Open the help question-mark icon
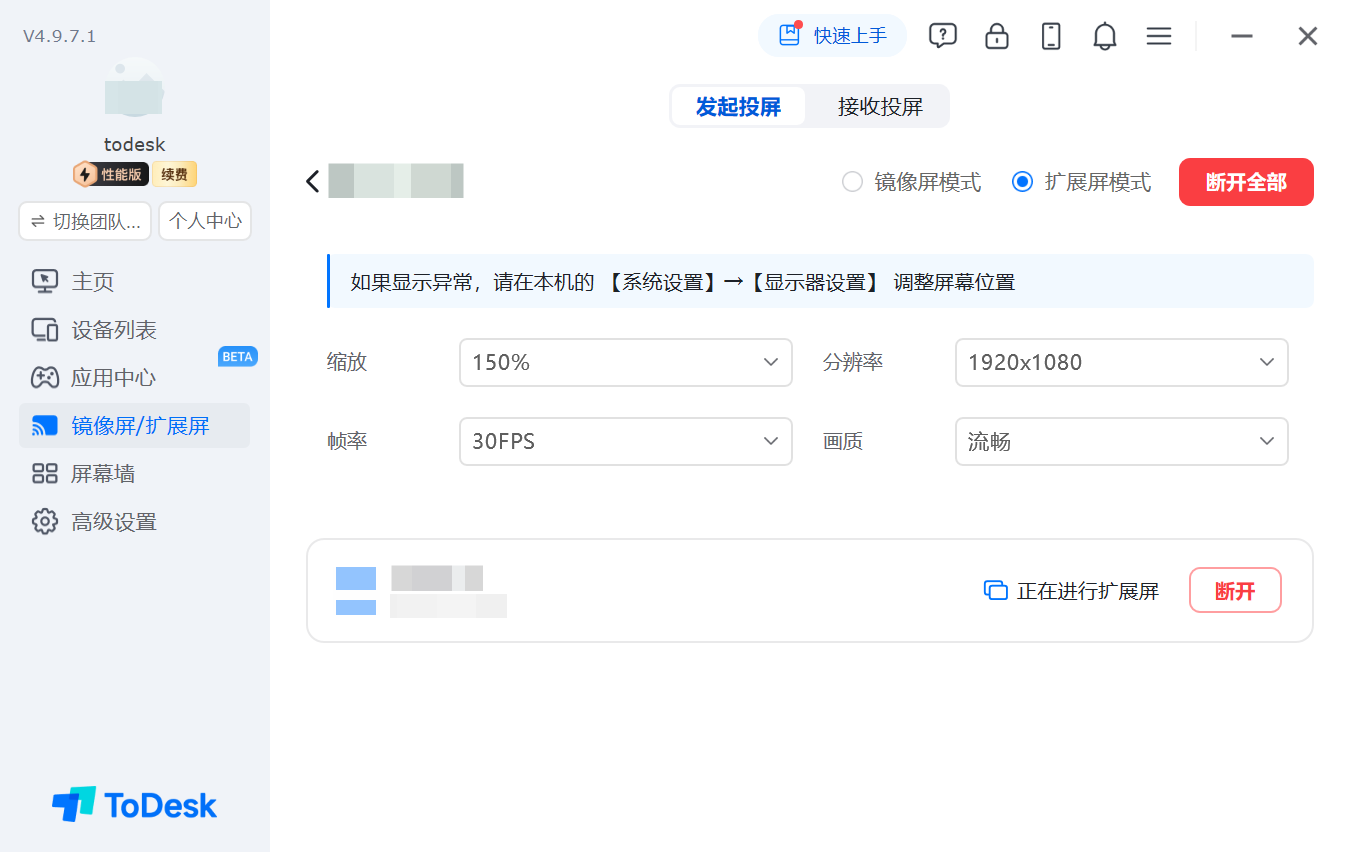 point(942,36)
